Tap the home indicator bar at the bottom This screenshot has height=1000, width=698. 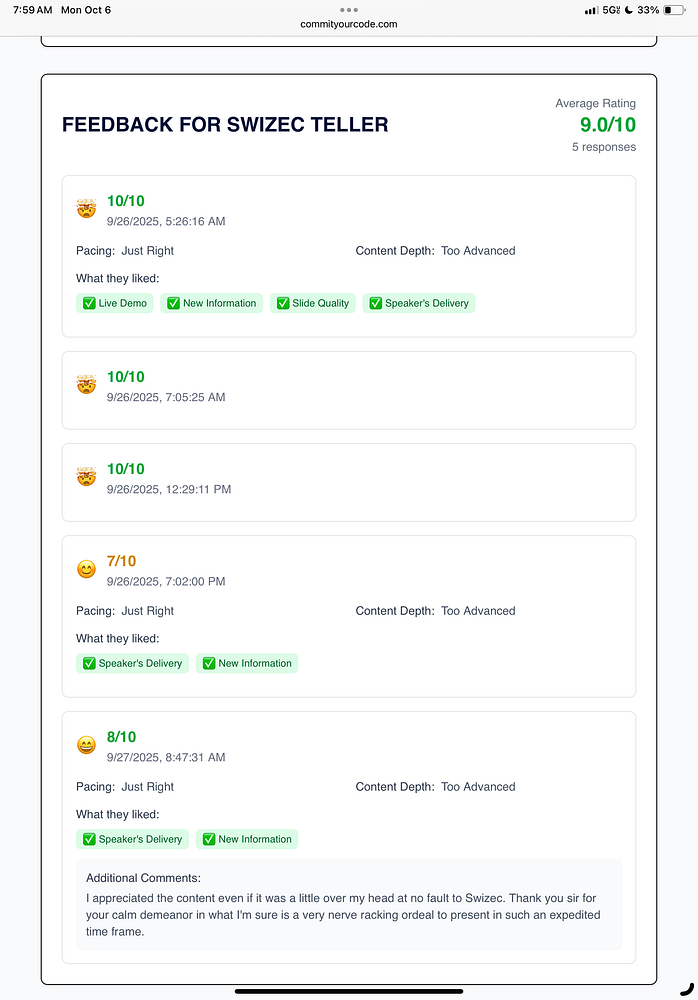349,991
